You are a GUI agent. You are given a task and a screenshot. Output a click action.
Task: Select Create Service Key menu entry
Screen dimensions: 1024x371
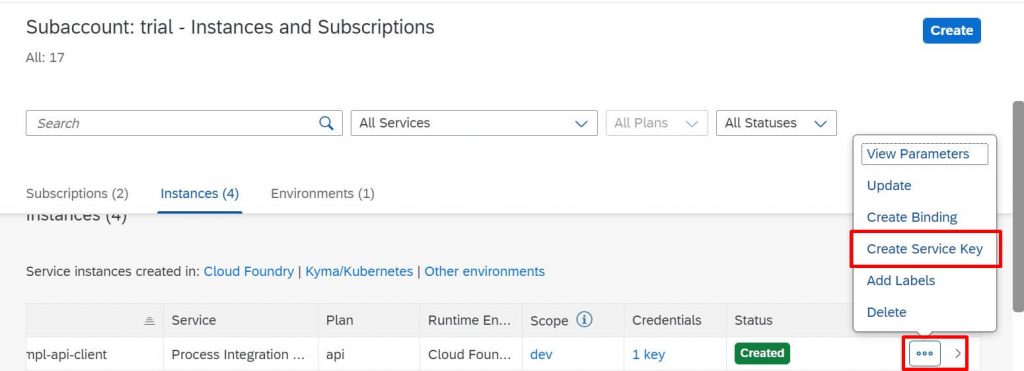925,249
